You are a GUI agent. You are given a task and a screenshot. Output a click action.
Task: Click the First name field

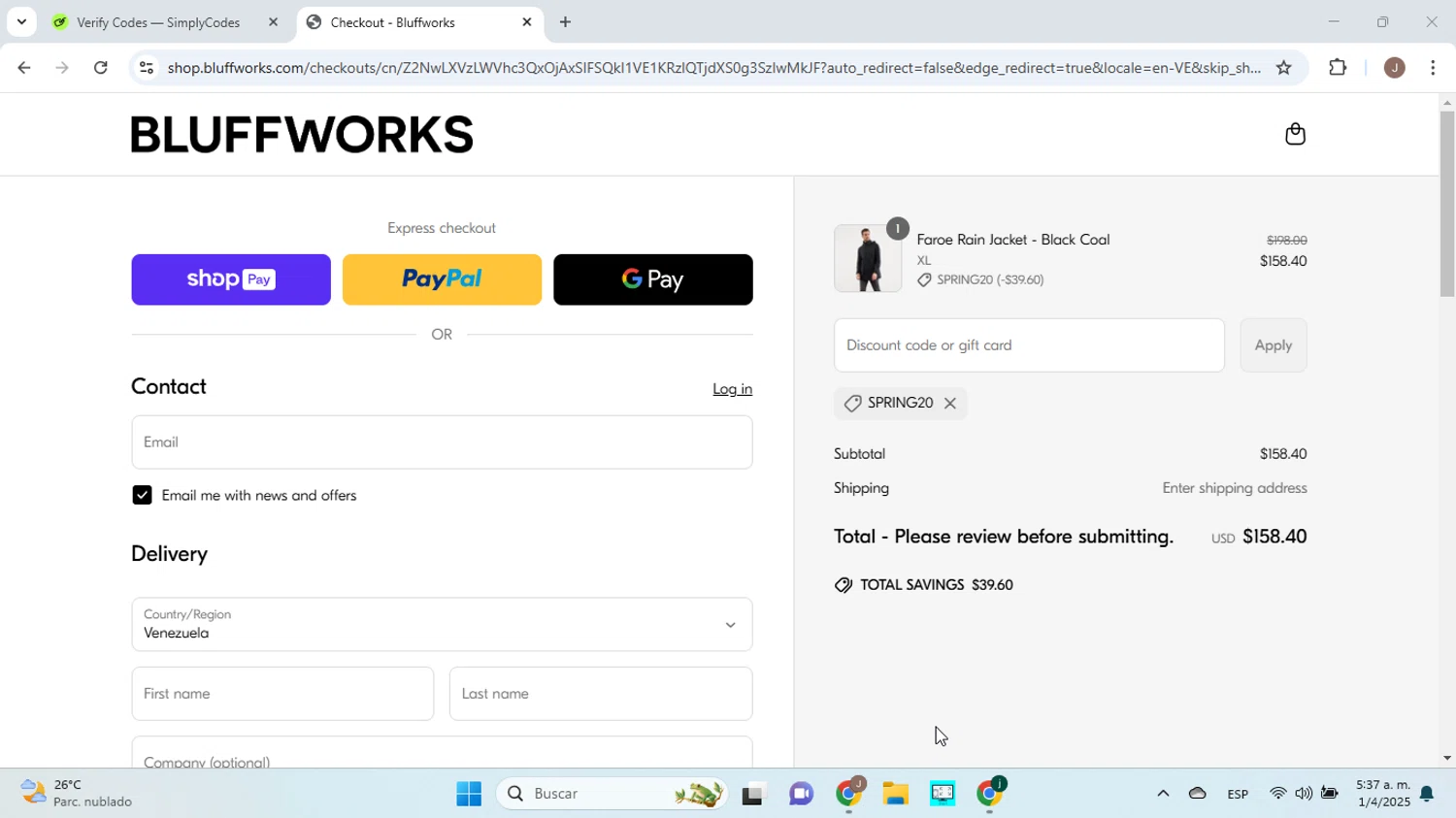click(282, 694)
